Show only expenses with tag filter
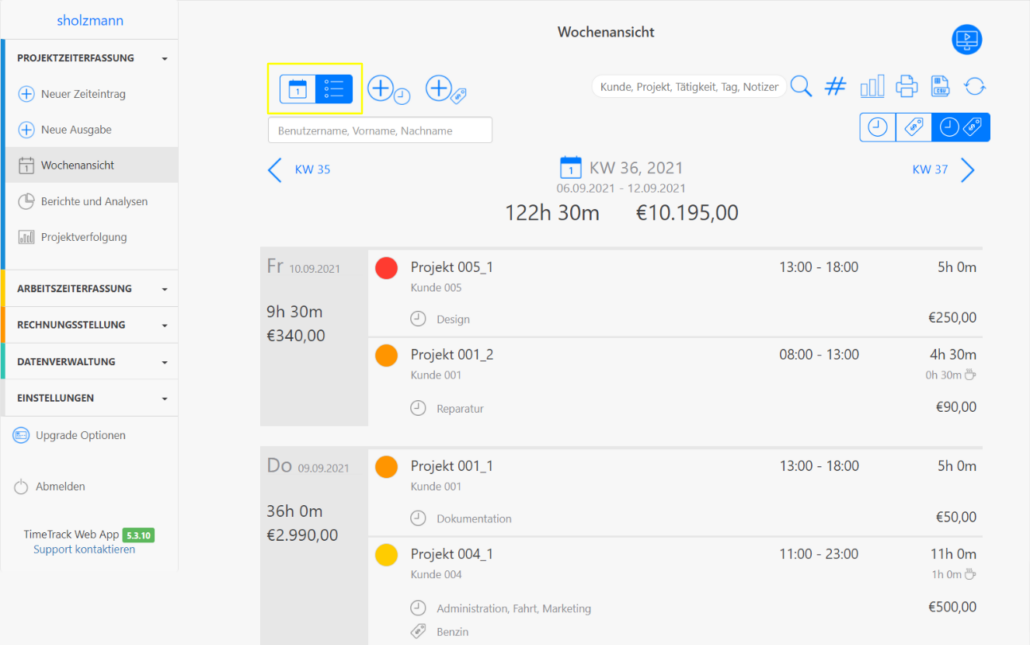The height and width of the screenshot is (645, 1030). pyautogui.click(x=912, y=127)
